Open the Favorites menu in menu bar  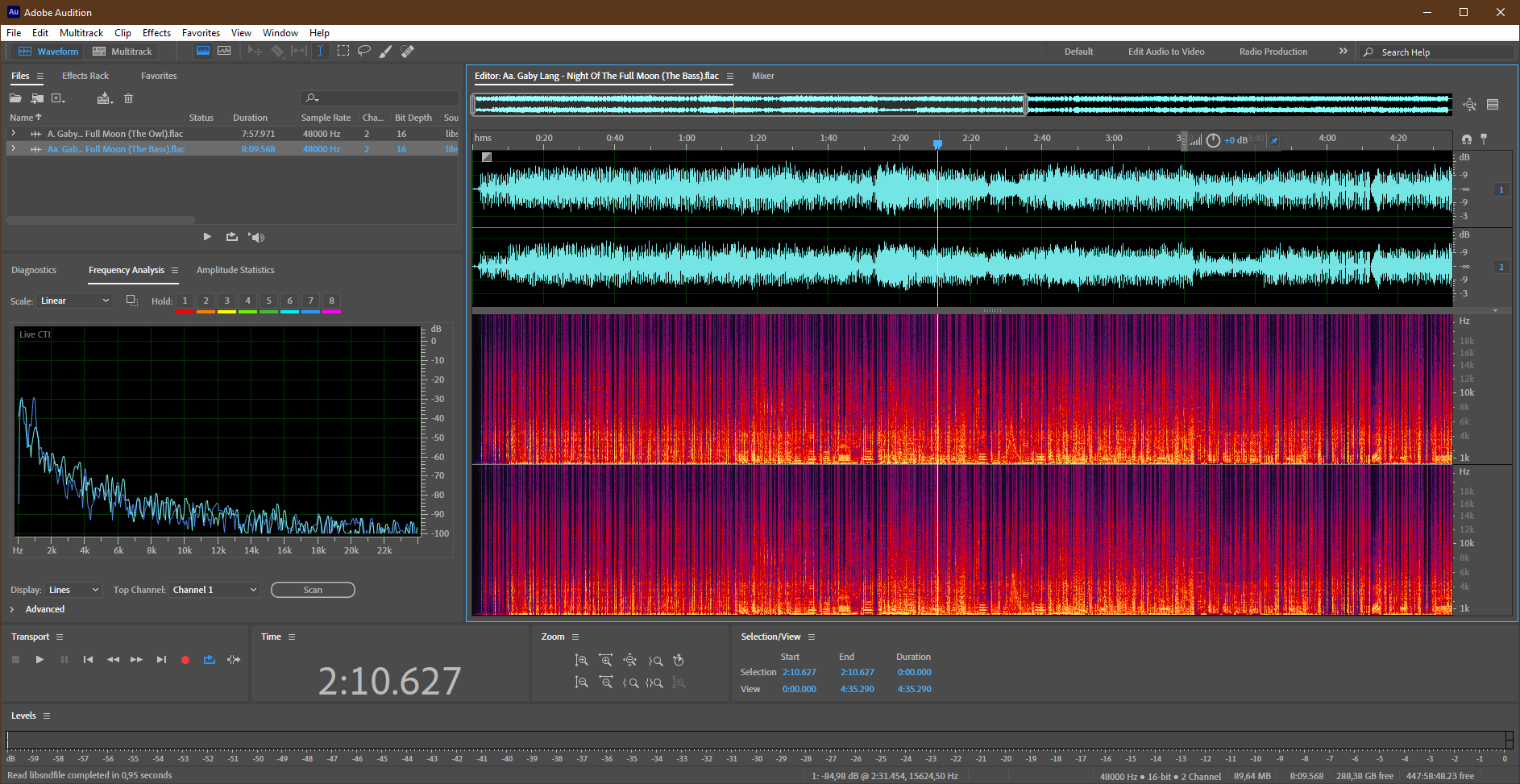coord(201,33)
